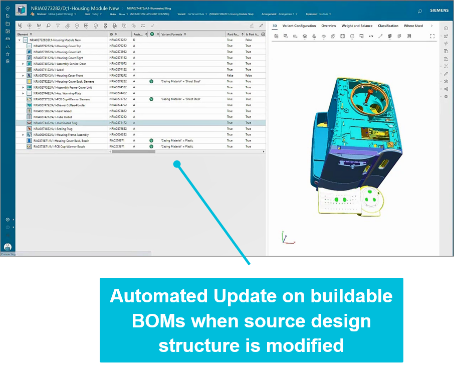
Task: Click the horizontal scrollbar under the BOM table
Action: (133, 152)
